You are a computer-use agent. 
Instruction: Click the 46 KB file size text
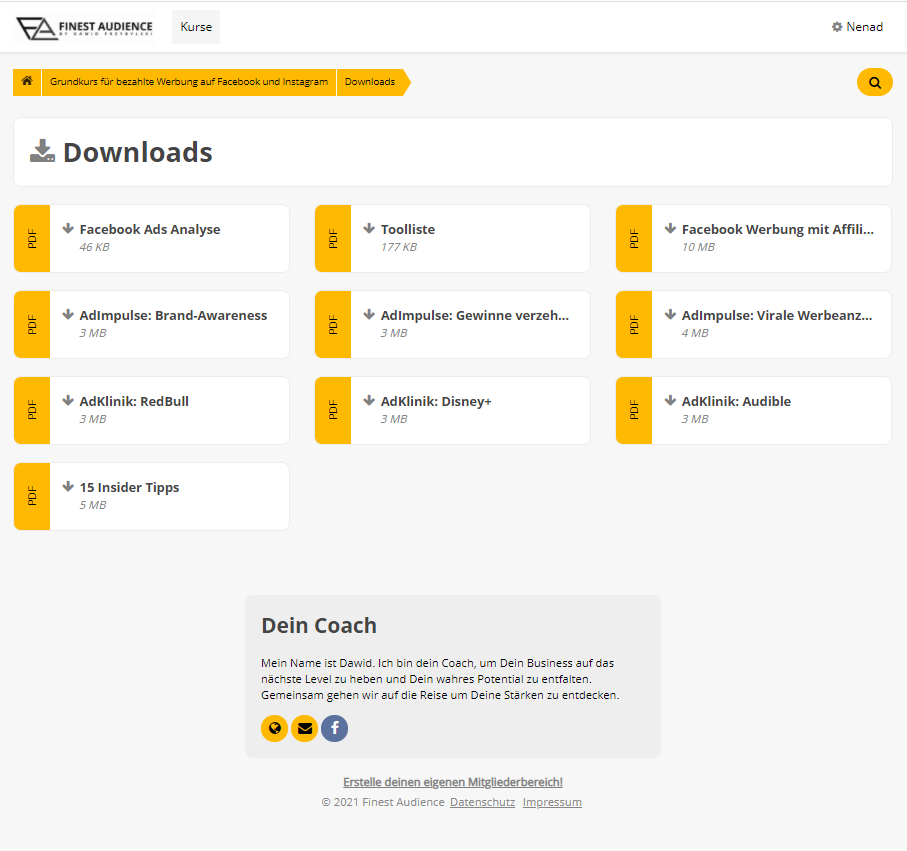[x=94, y=247]
